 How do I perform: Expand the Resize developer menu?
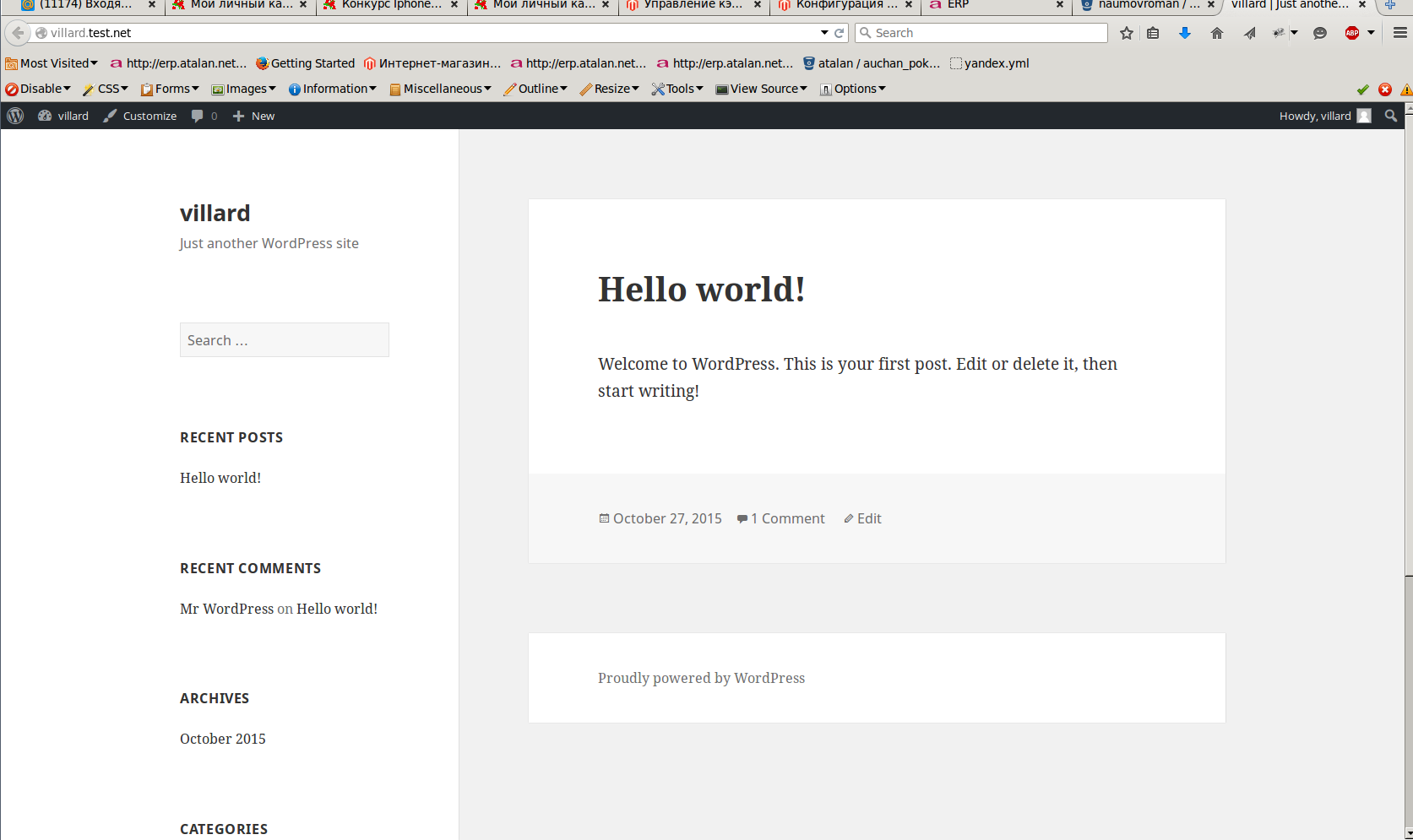point(610,89)
